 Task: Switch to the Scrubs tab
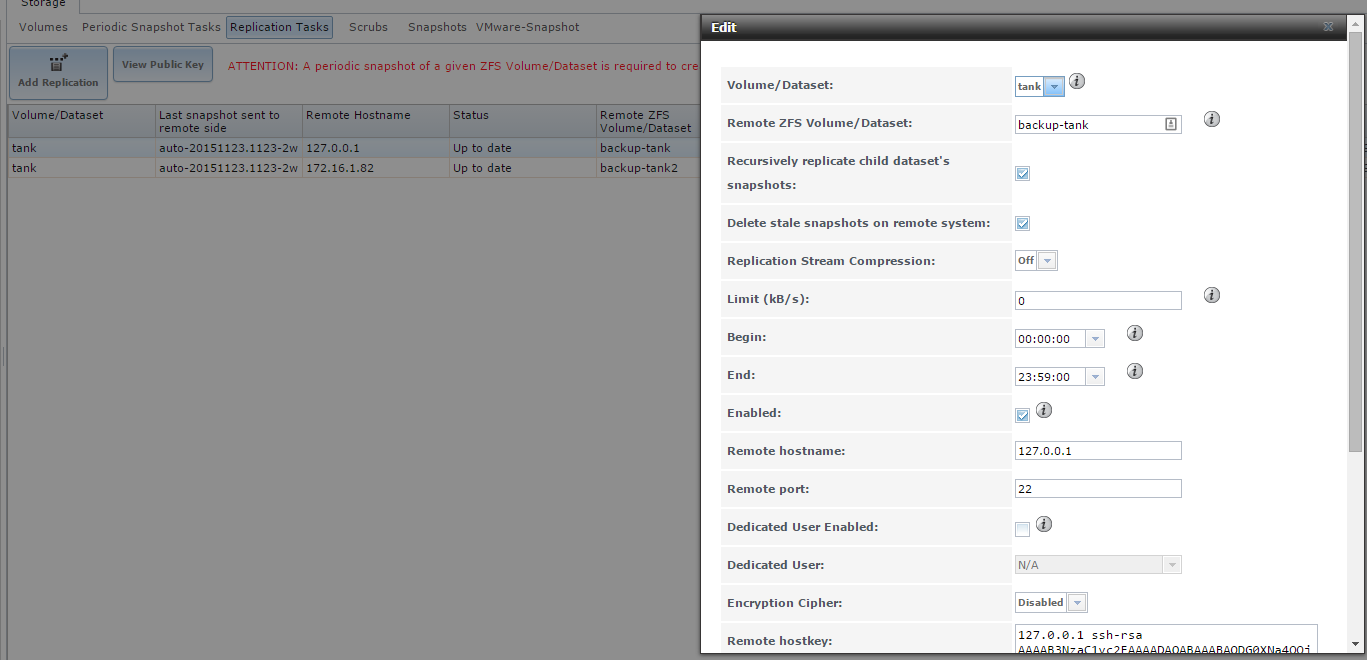click(368, 27)
